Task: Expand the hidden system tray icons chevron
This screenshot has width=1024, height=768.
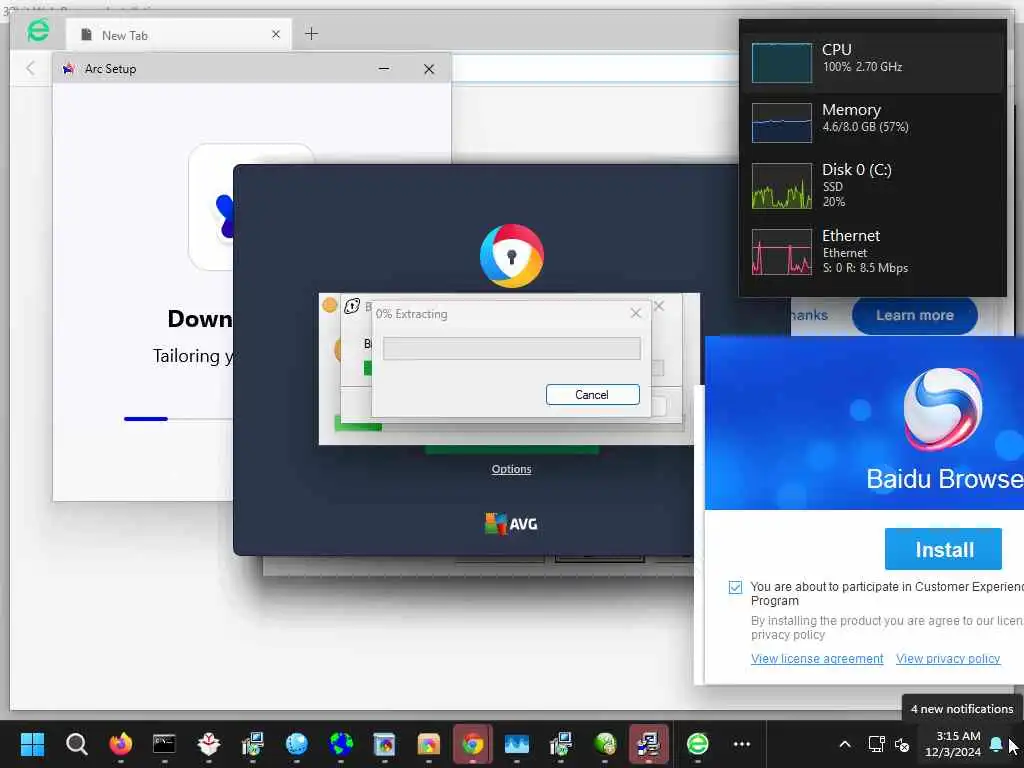Action: [844, 744]
